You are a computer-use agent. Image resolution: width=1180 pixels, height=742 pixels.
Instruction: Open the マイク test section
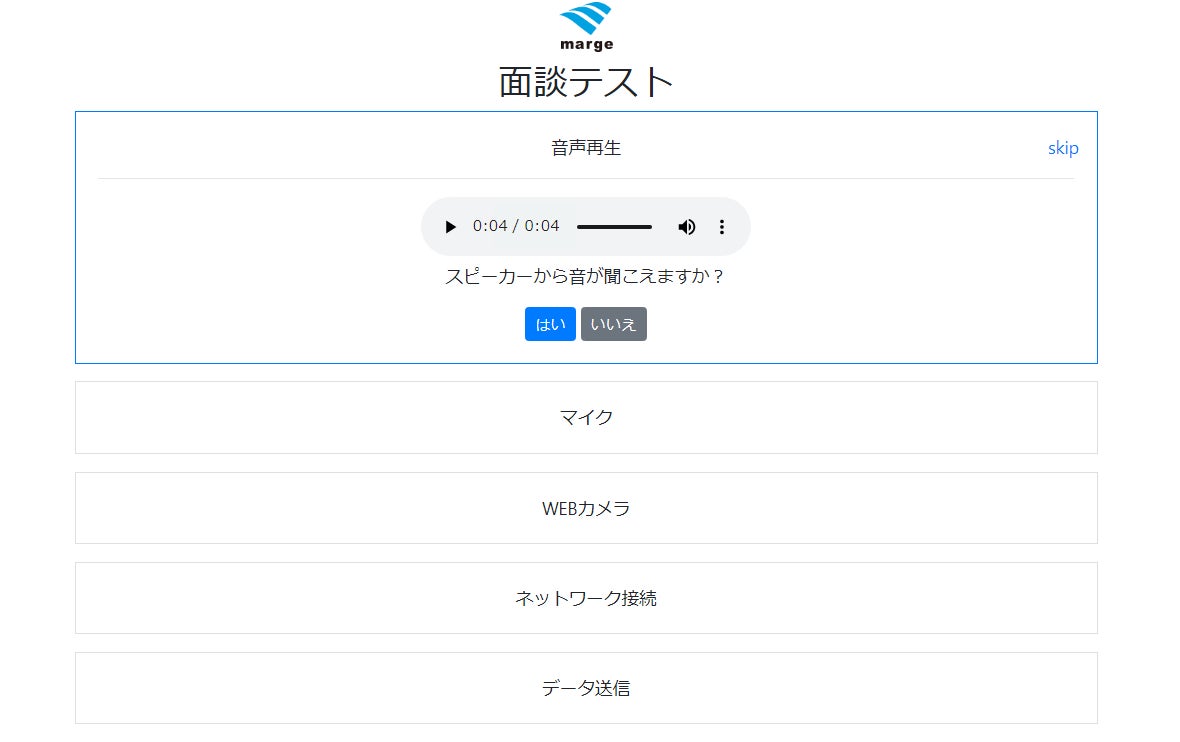[x=586, y=418]
